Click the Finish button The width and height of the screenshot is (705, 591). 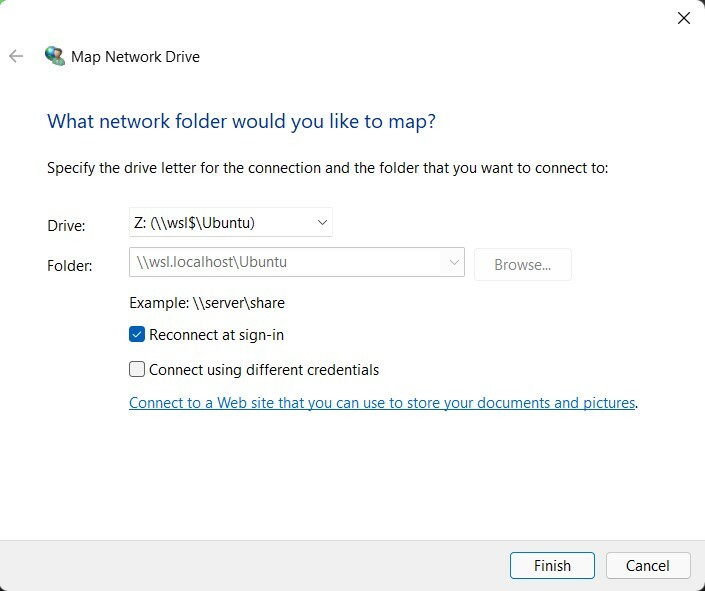coord(552,565)
